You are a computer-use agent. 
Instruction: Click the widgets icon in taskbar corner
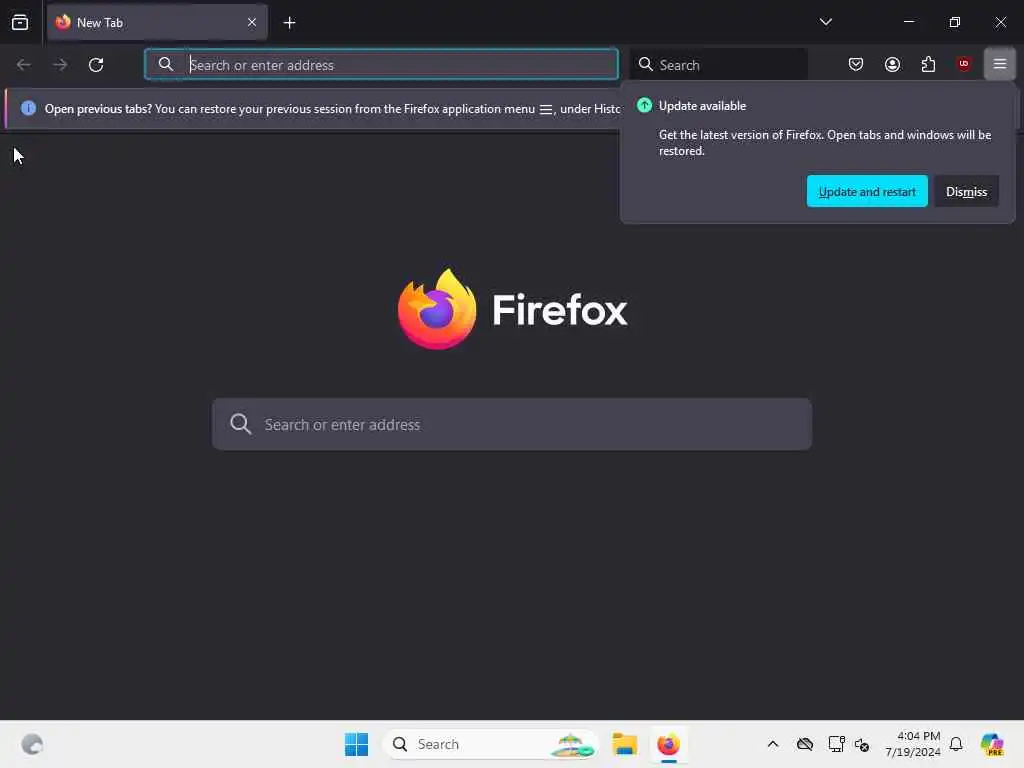coord(32,744)
